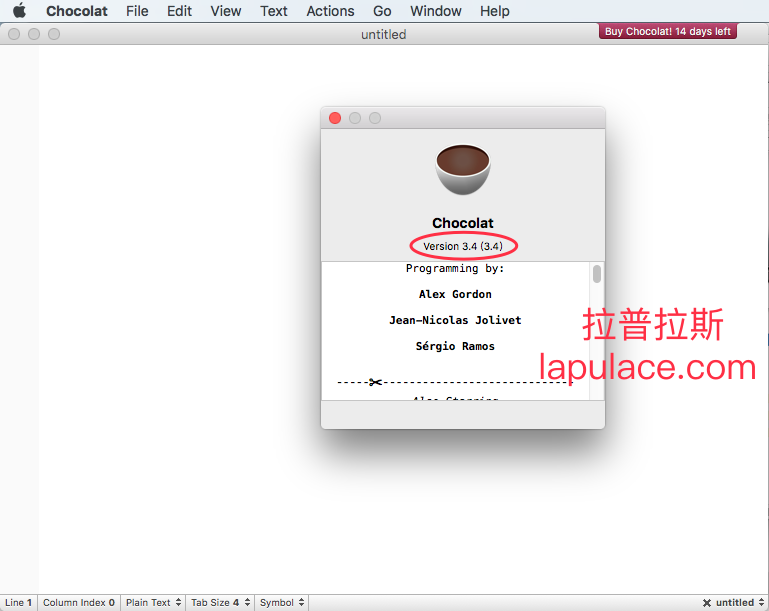Viewport: 769px width, 611px height.
Task: Click the untitled window title text
Action: 384,34
